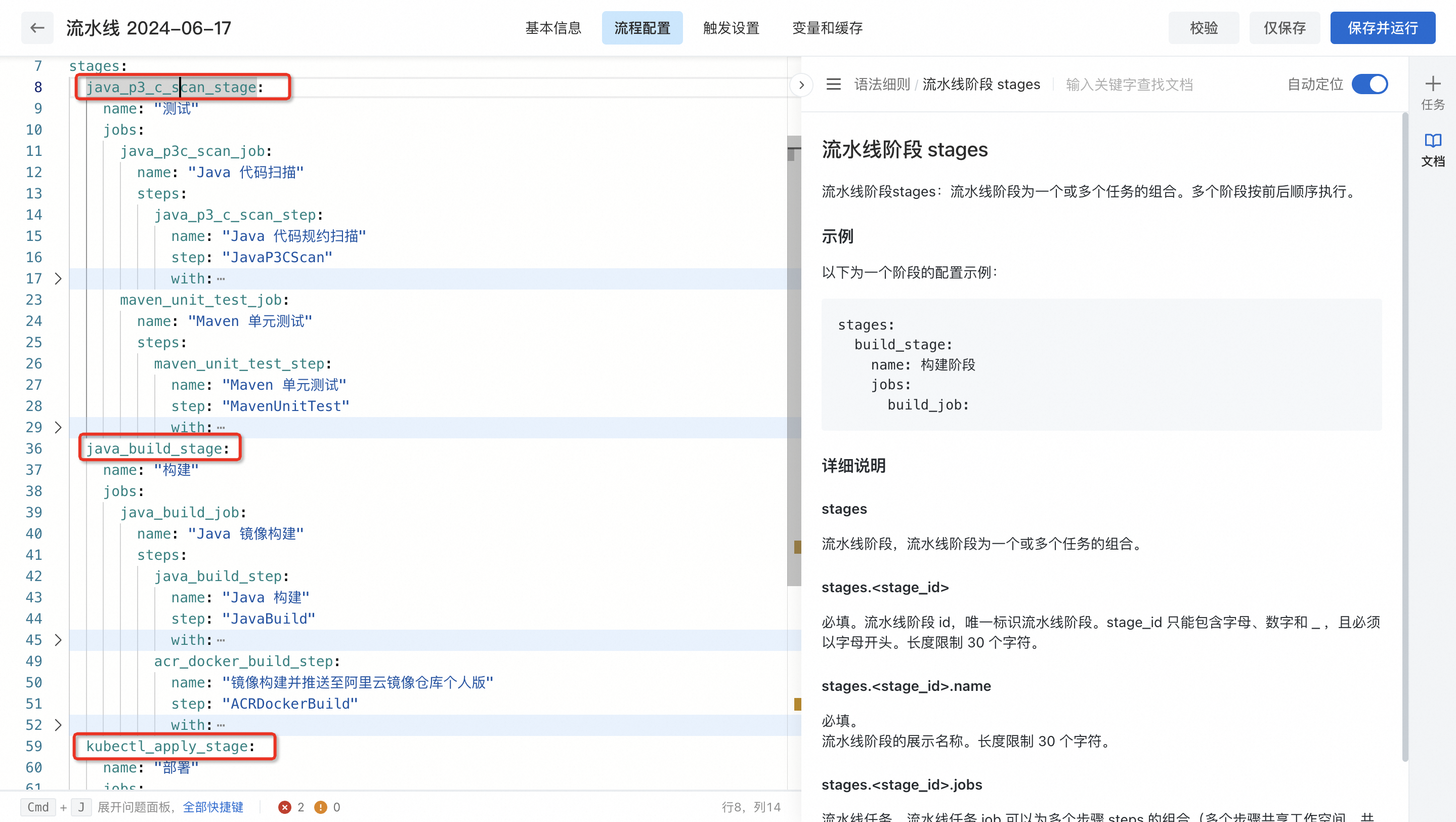The width and height of the screenshot is (1456, 822).
Task: Click the 保存并运行 button
Action: click(1383, 28)
